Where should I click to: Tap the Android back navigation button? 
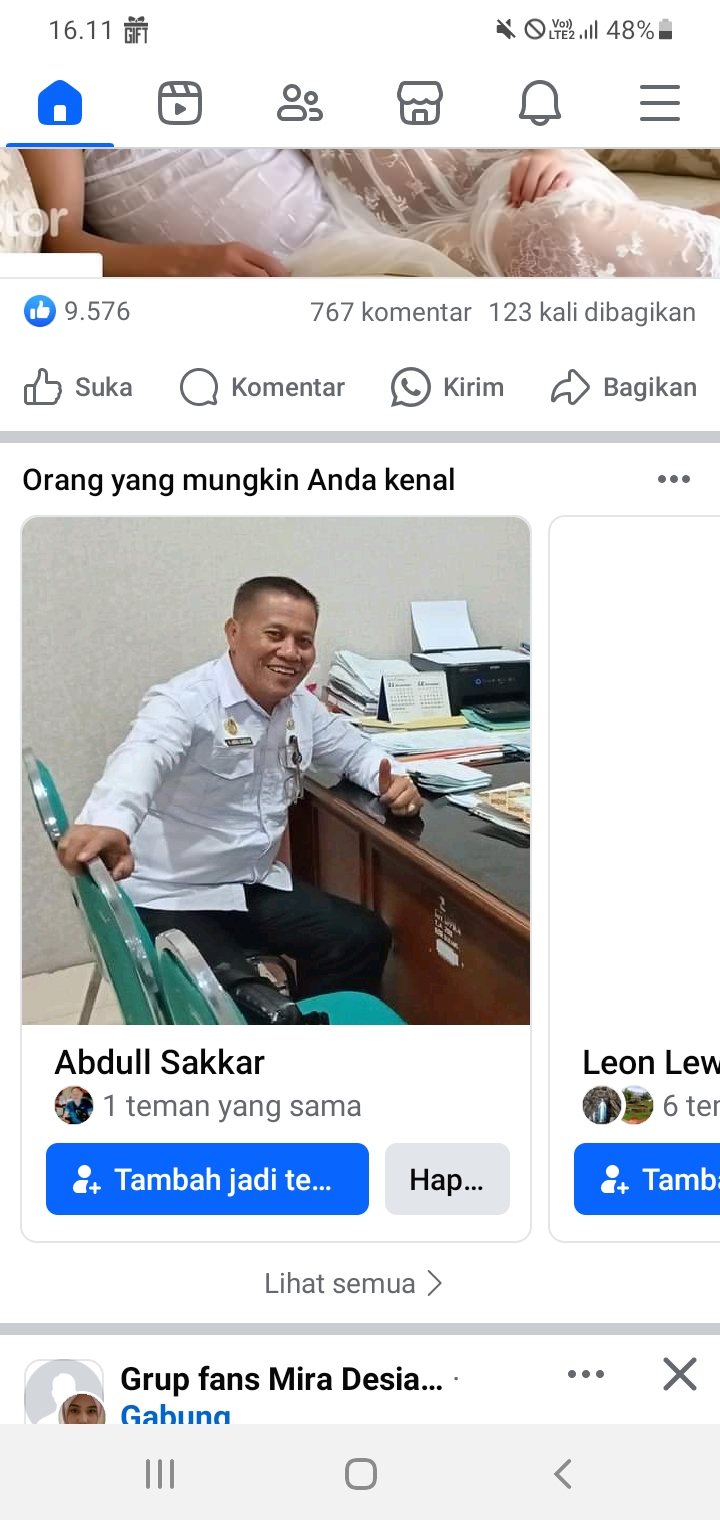(562, 1473)
